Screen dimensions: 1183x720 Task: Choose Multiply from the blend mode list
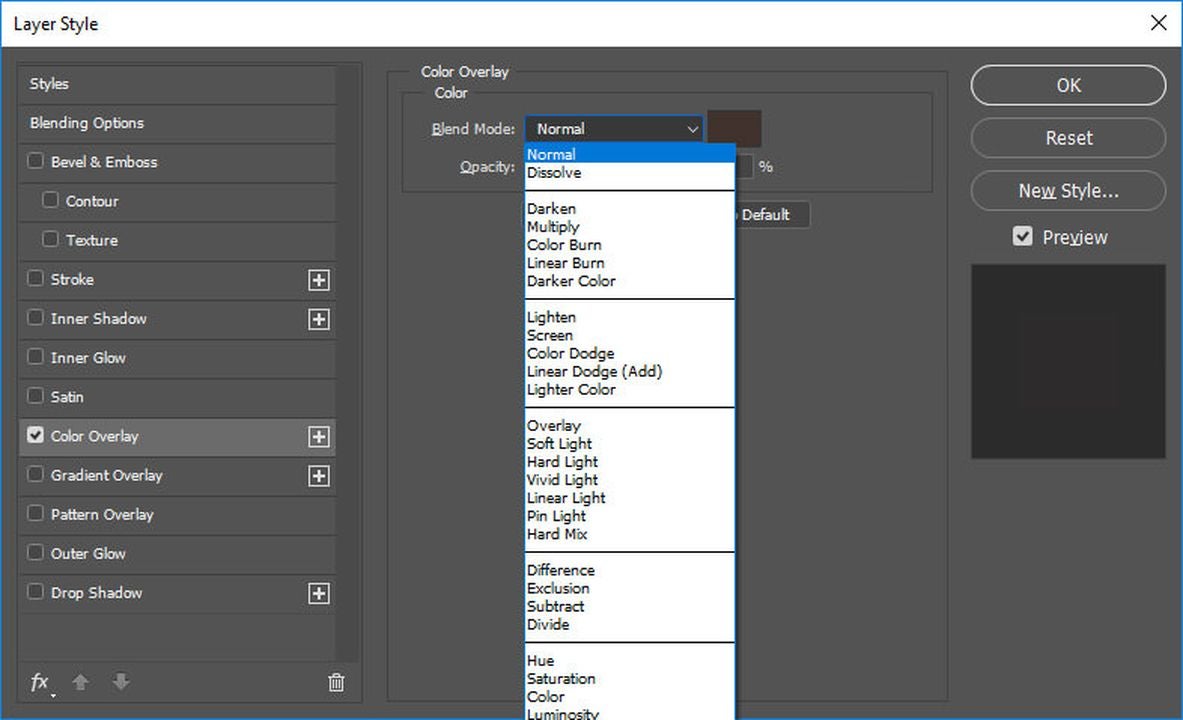pyautogui.click(x=553, y=227)
